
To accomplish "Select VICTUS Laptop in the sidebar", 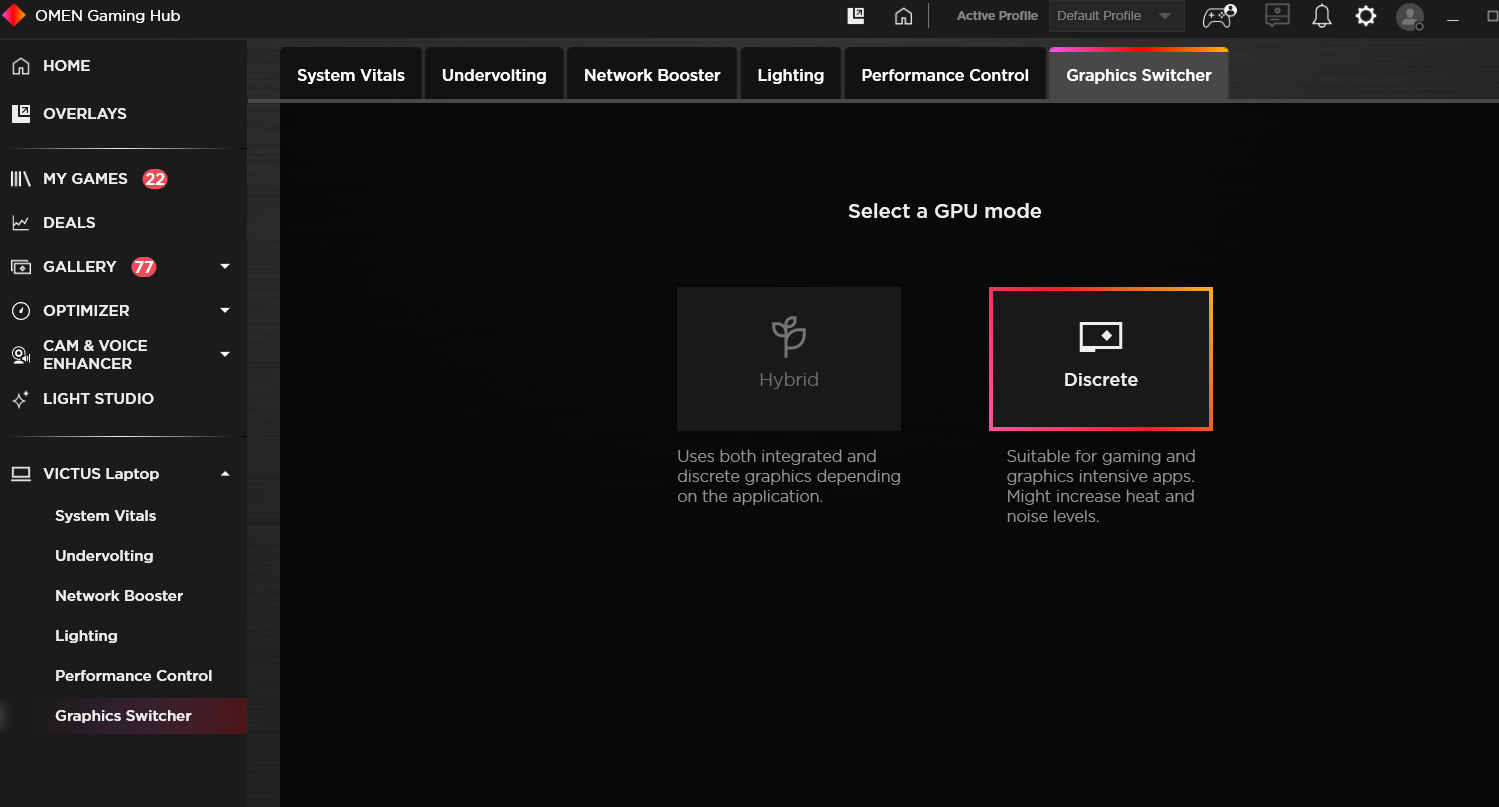I will point(101,474).
